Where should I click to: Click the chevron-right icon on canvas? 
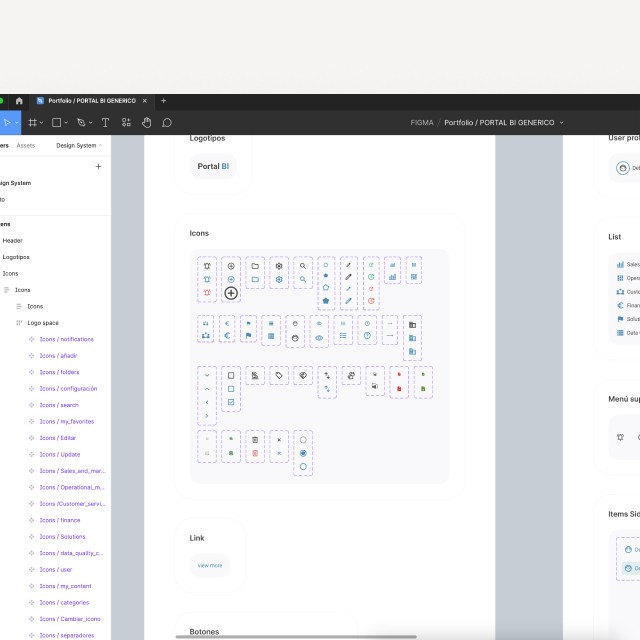coord(207,416)
